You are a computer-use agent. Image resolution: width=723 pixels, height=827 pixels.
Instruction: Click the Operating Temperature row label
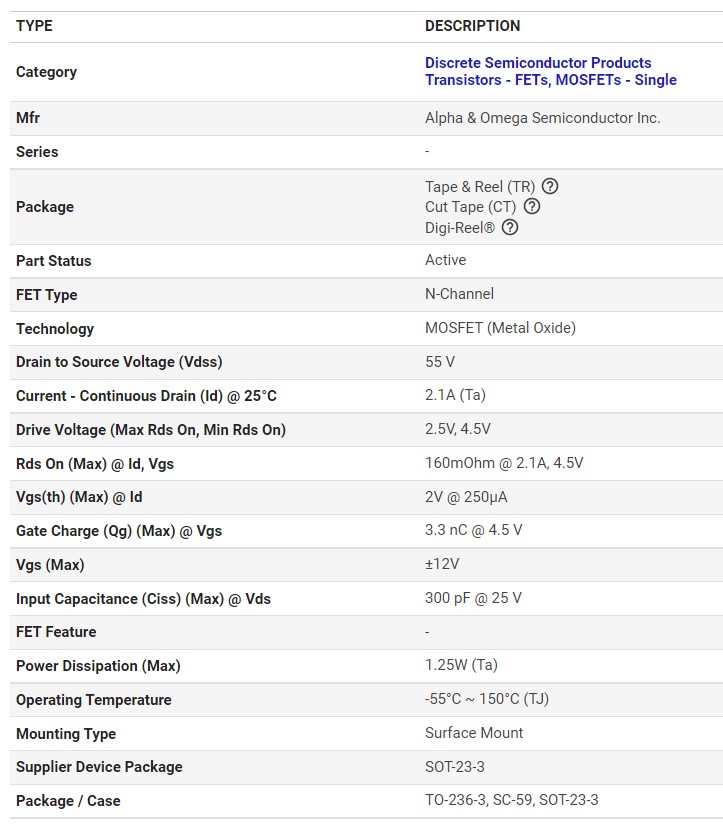(94, 700)
